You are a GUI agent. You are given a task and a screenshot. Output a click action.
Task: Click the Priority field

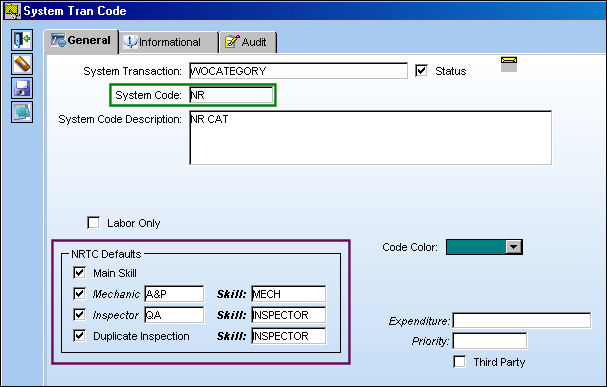pos(490,341)
